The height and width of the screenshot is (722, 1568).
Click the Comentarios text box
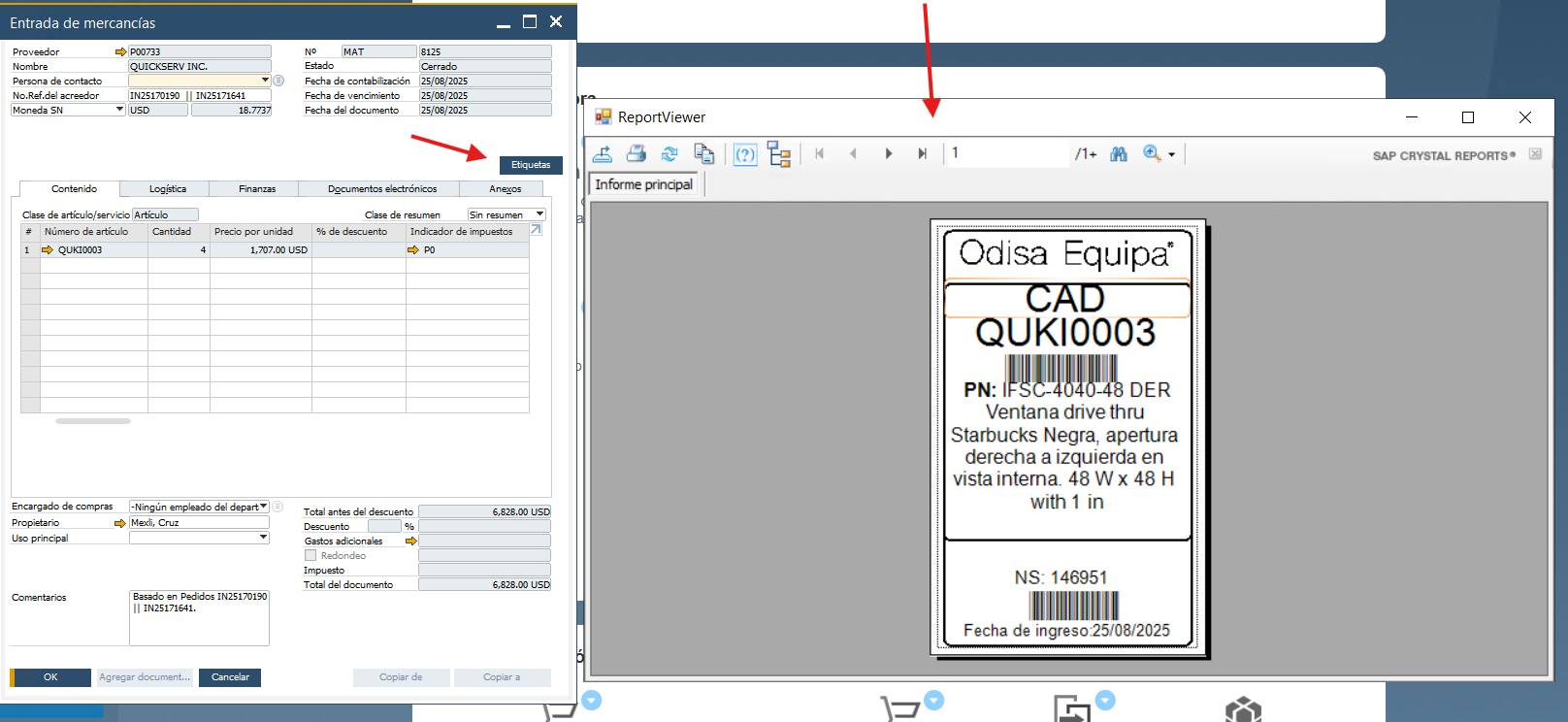(x=199, y=618)
